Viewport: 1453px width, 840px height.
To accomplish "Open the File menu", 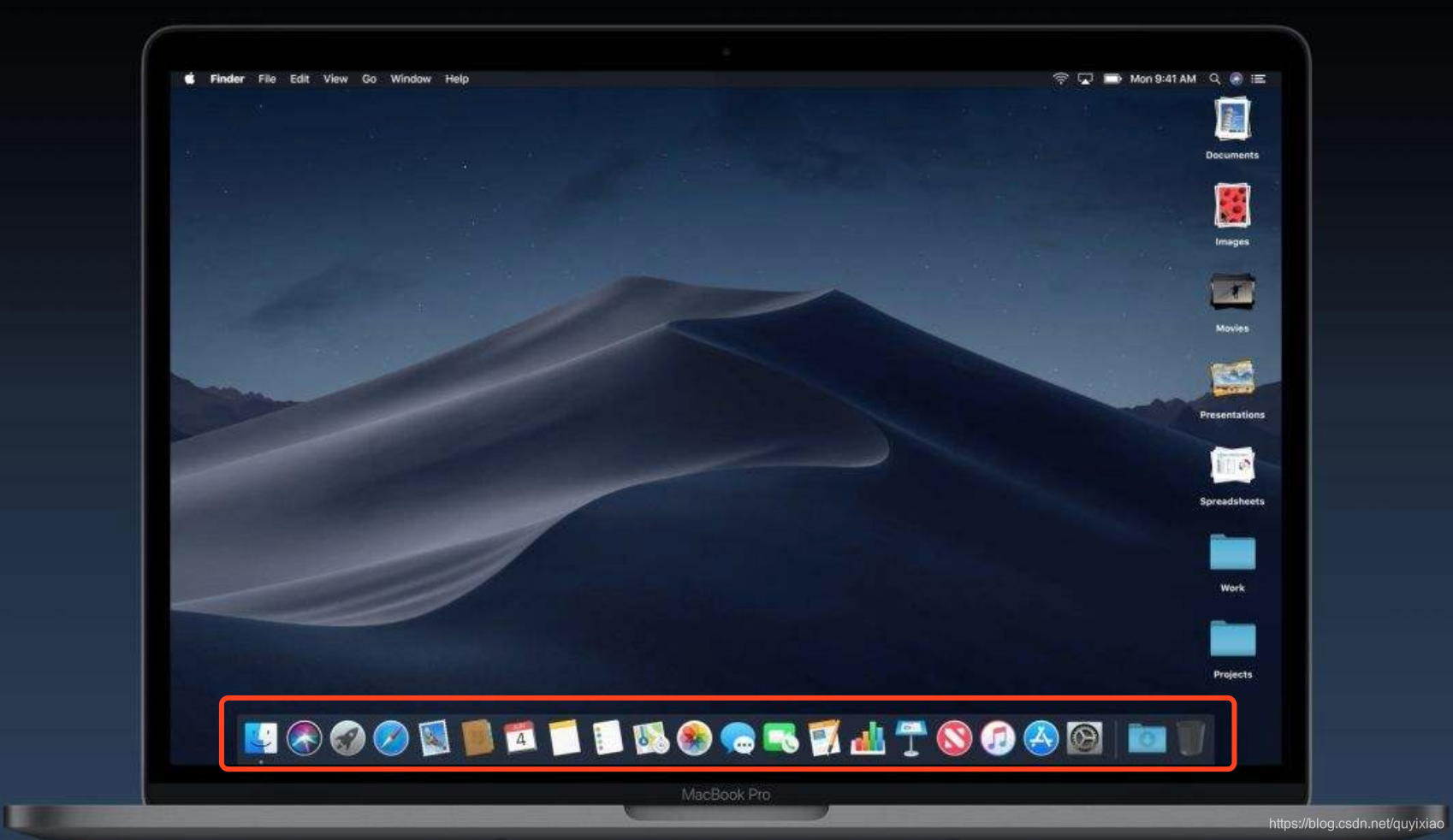I will click(x=267, y=79).
